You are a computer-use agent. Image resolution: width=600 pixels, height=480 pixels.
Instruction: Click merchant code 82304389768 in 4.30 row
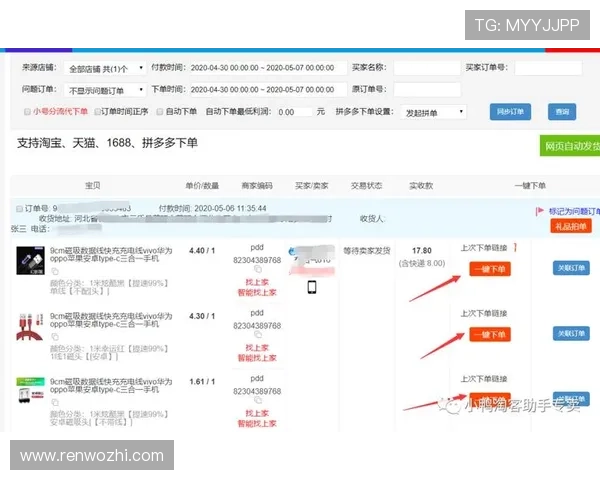click(x=257, y=326)
